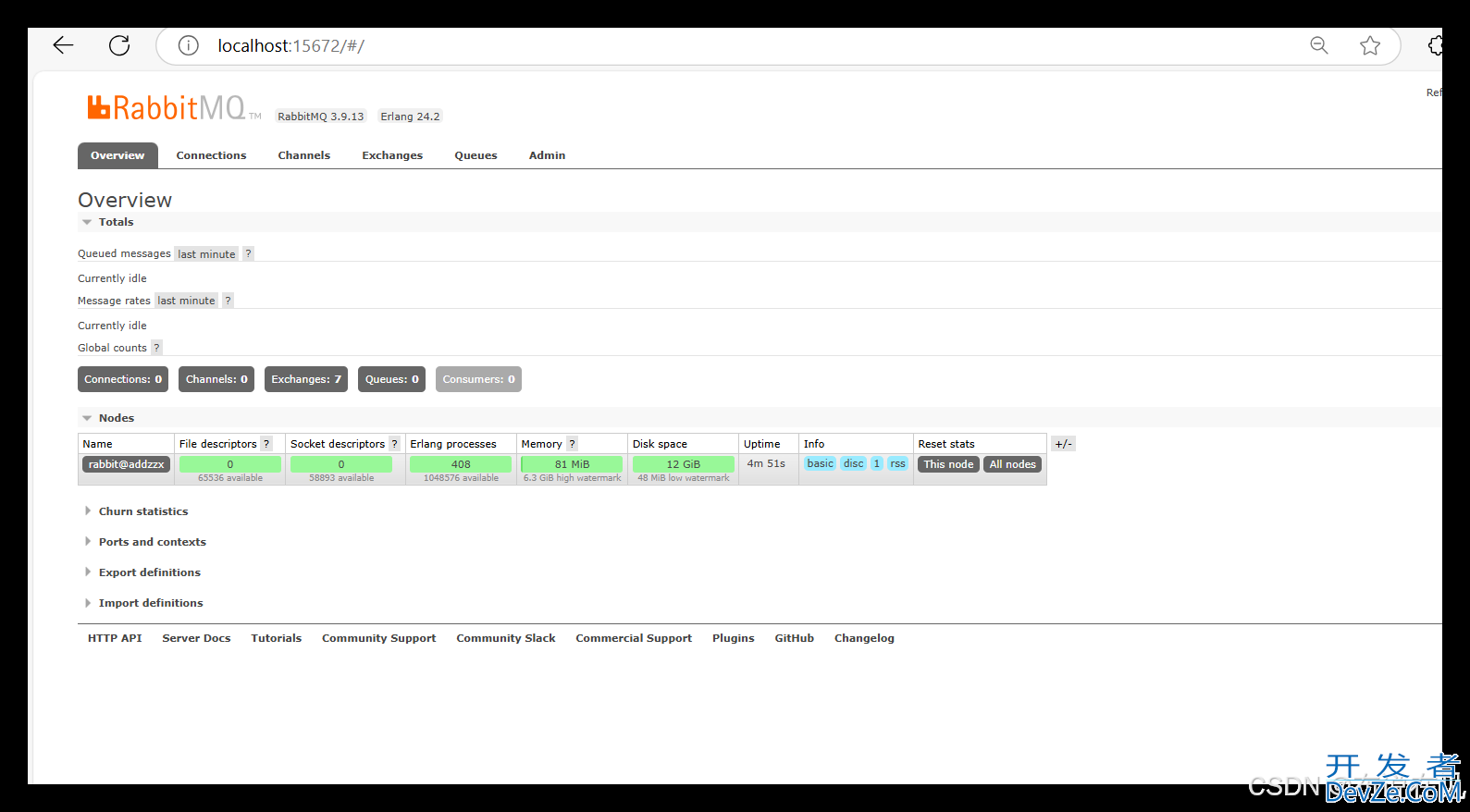
Task: Click Consumers: 0 count button
Action: [478, 379]
